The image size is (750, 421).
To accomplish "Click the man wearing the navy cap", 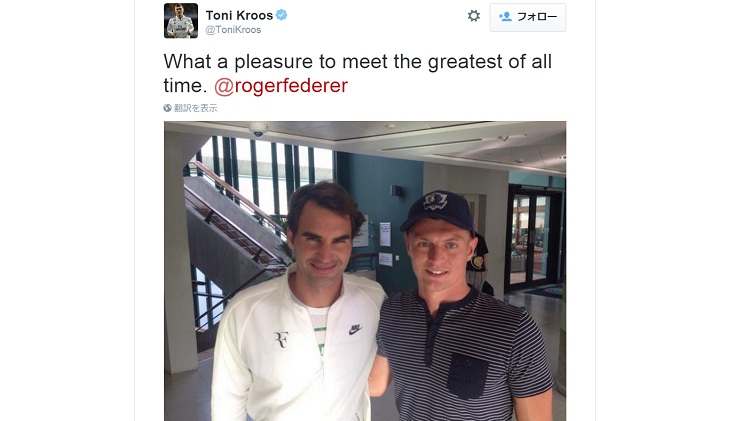I will click(459, 311).
